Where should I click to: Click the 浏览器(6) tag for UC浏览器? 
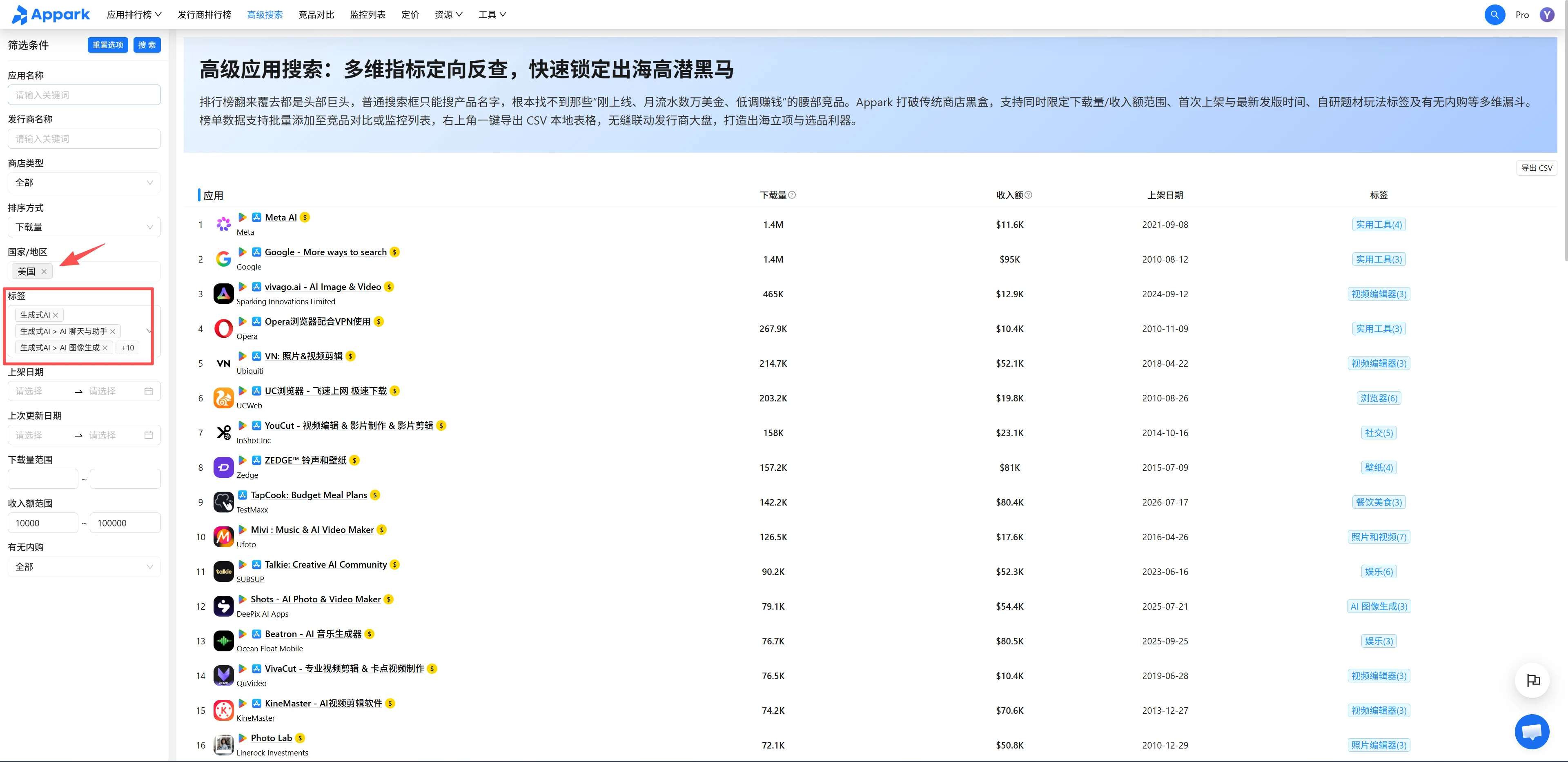pos(1379,398)
